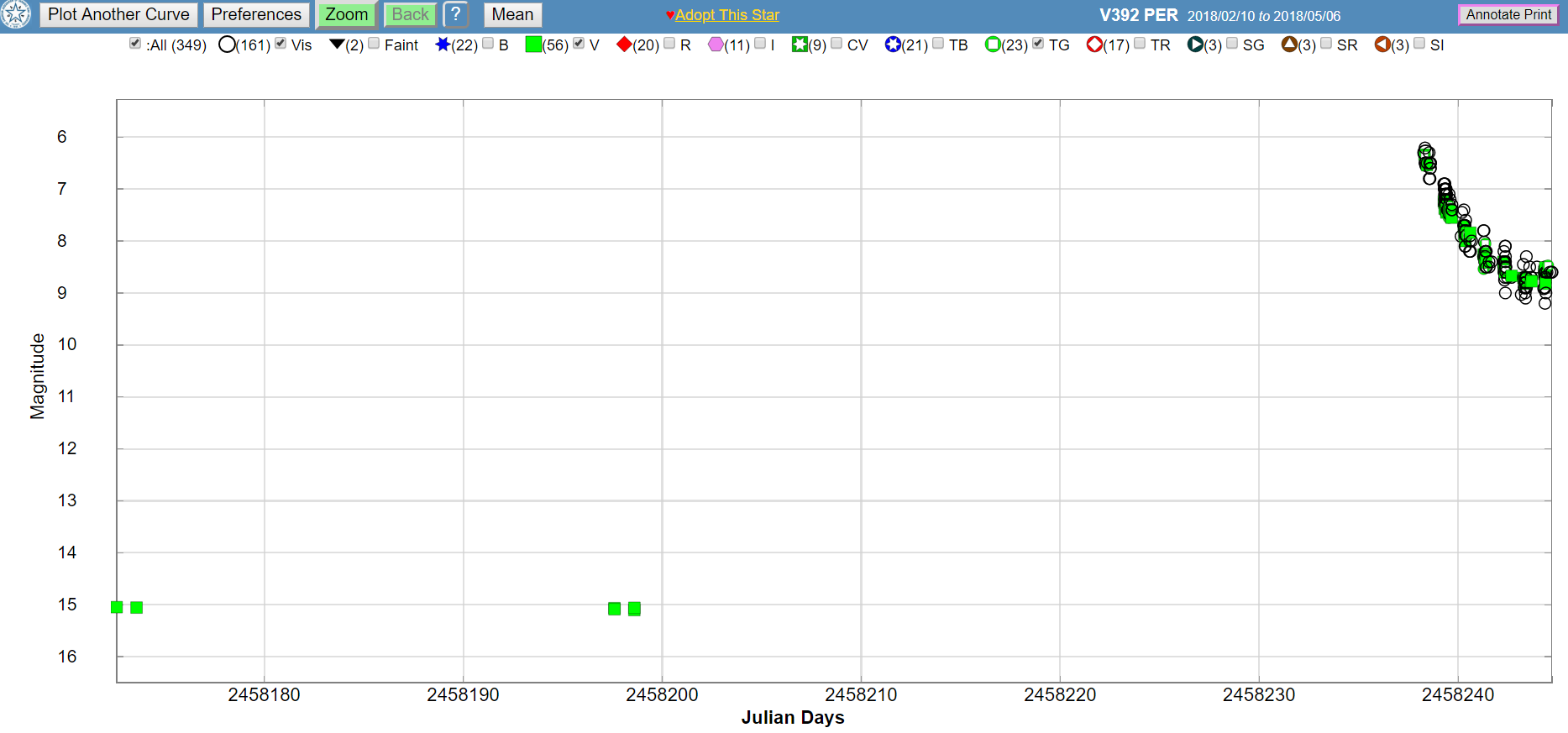
Task: Enable the I band checkbox
Action: click(x=760, y=43)
